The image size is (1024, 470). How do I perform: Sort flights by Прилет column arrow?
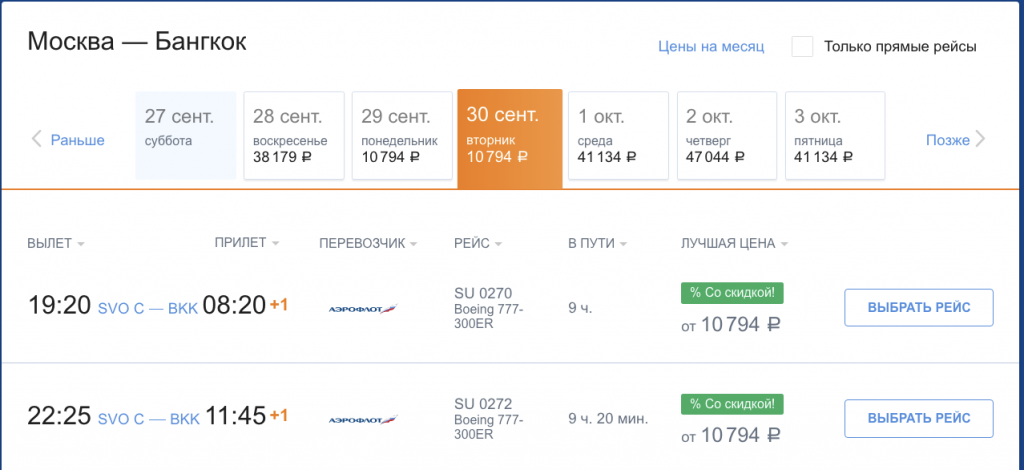pyautogui.click(x=275, y=243)
